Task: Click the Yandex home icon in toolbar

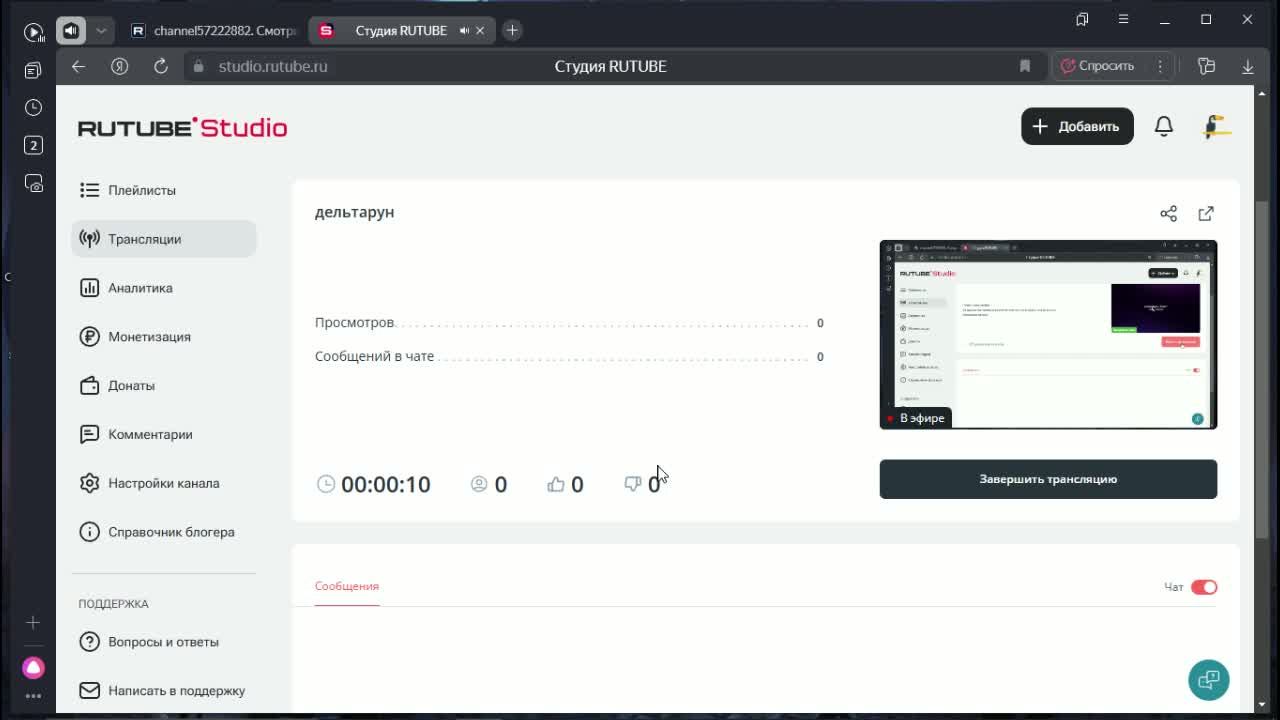Action: (x=120, y=66)
